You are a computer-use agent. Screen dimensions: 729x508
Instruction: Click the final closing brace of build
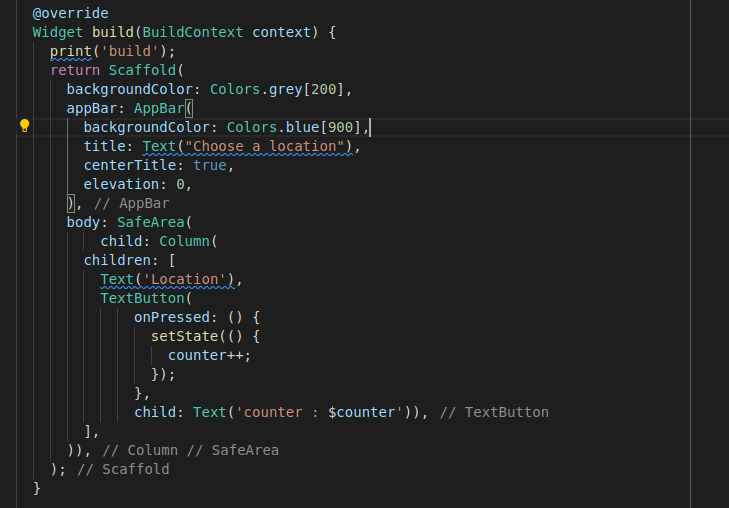(x=37, y=488)
